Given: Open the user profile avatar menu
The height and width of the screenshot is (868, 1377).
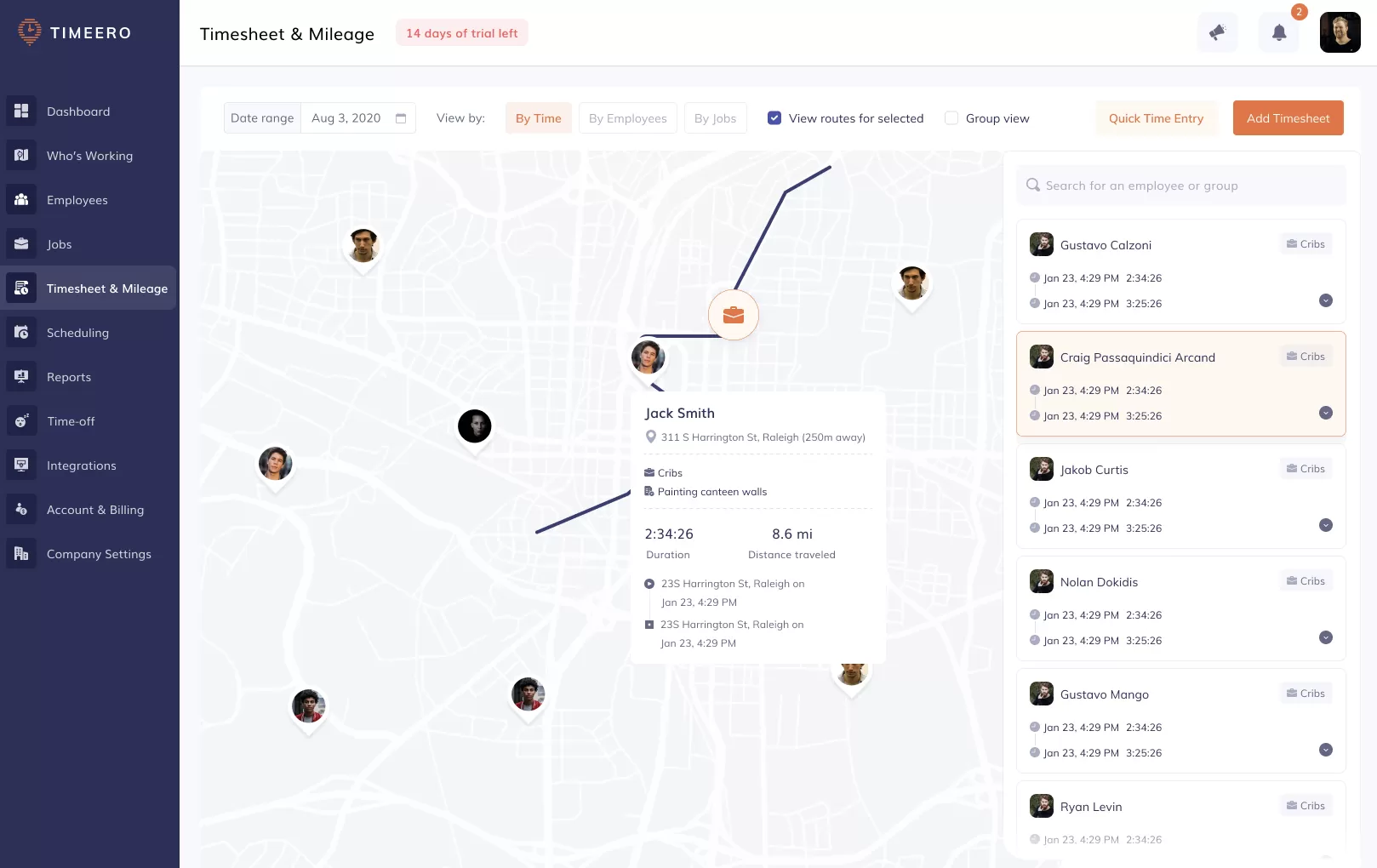Looking at the screenshot, I should click(1340, 32).
